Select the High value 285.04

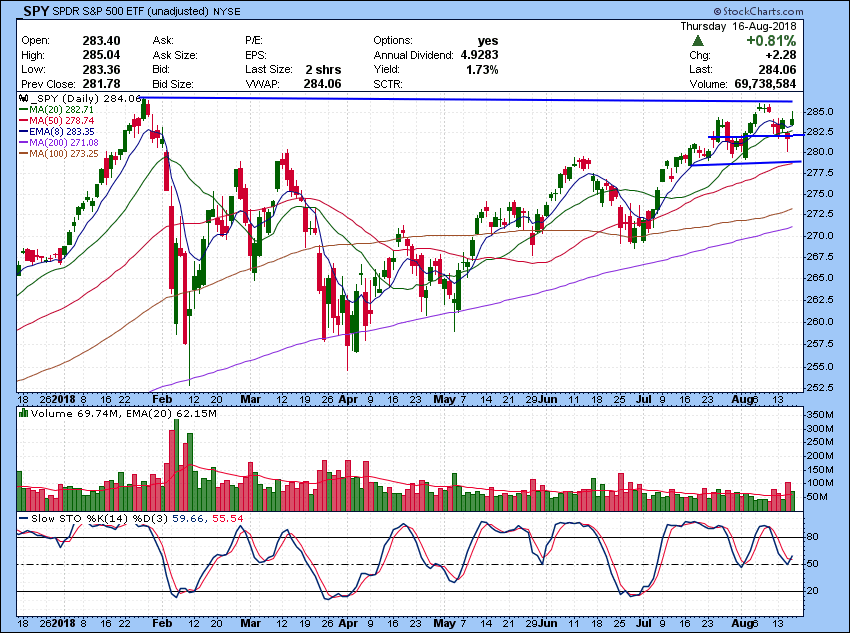[101, 55]
